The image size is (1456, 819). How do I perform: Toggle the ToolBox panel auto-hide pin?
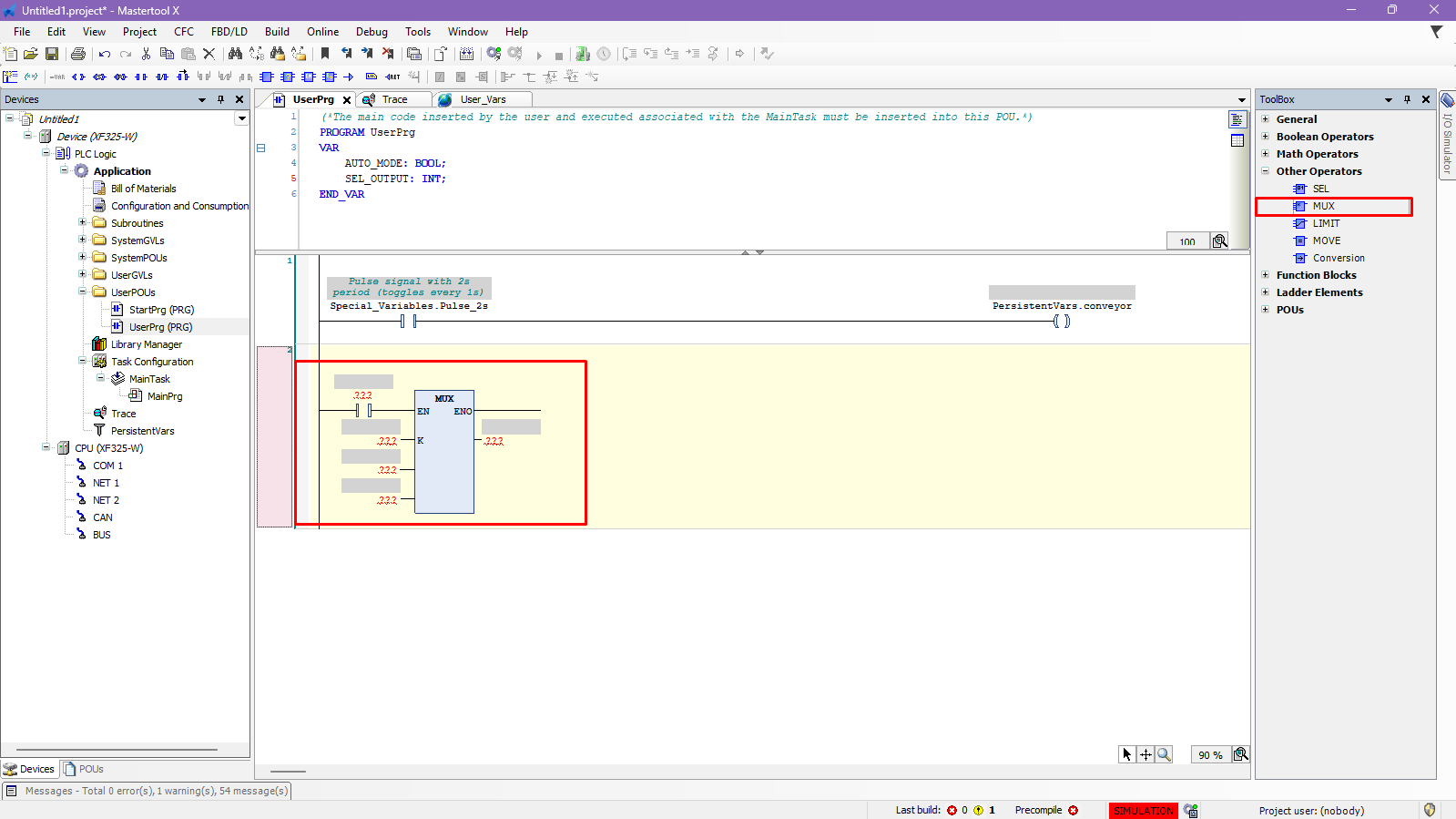[1407, 100]
